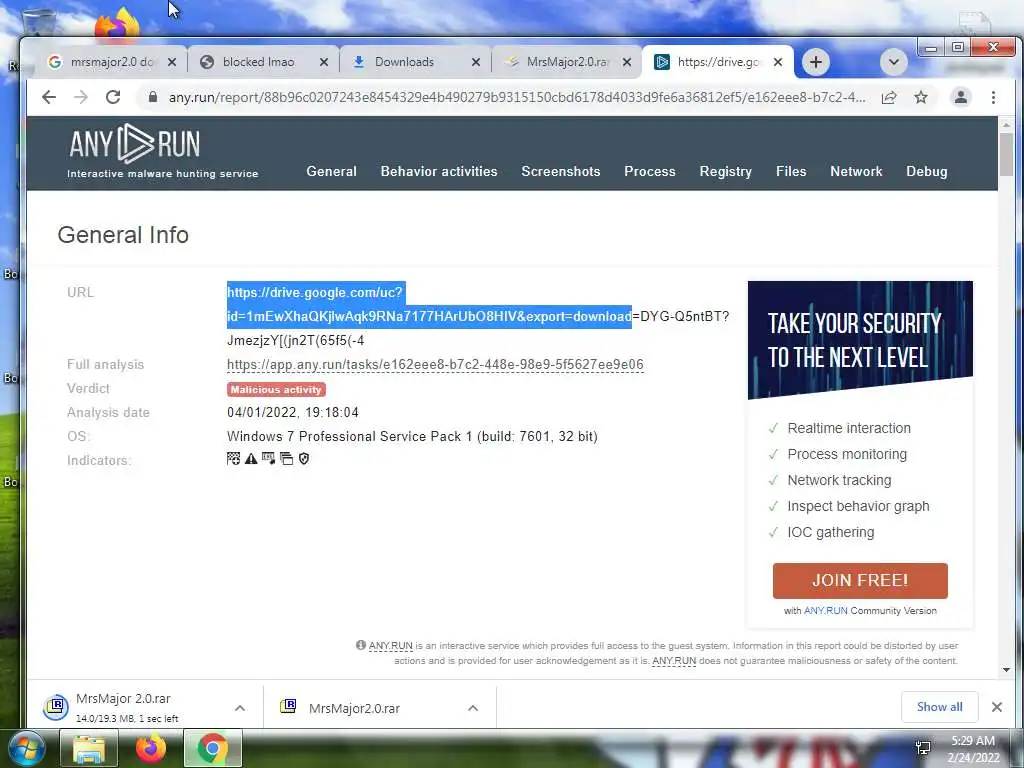Close the blocked lmao tab
The image size is (1024, 768).
324,62
